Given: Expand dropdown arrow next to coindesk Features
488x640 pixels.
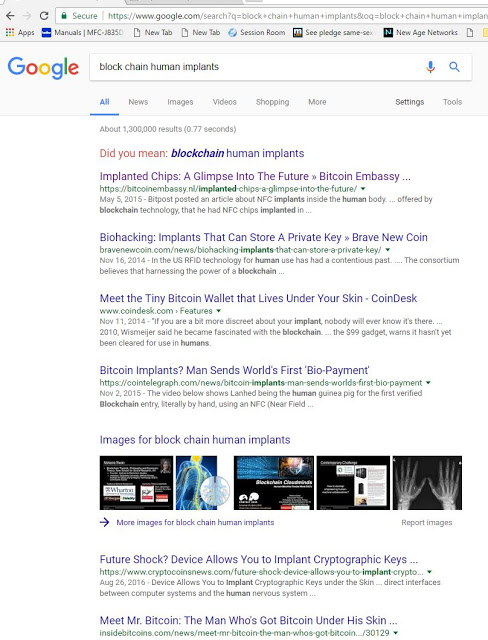Looking at the screenshot, I should [219, 311].
